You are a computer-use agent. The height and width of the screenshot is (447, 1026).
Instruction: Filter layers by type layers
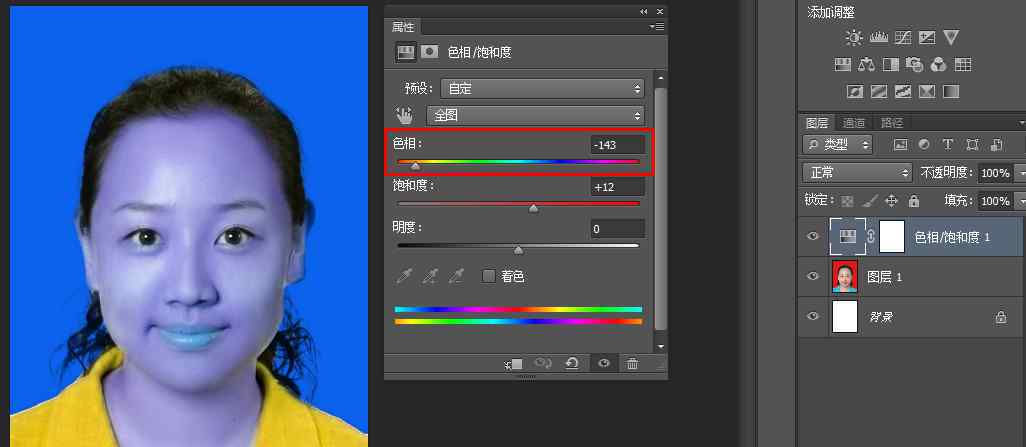(947, 145)
